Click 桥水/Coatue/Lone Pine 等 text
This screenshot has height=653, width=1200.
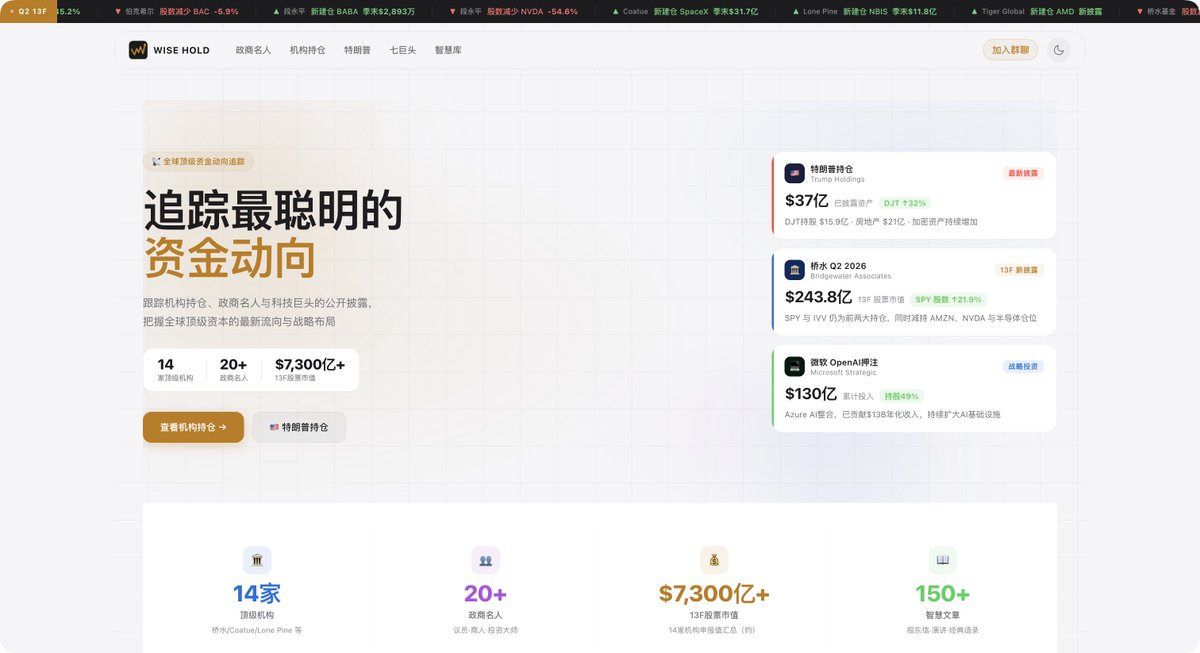pyautogui.click(x=257, y=631)
